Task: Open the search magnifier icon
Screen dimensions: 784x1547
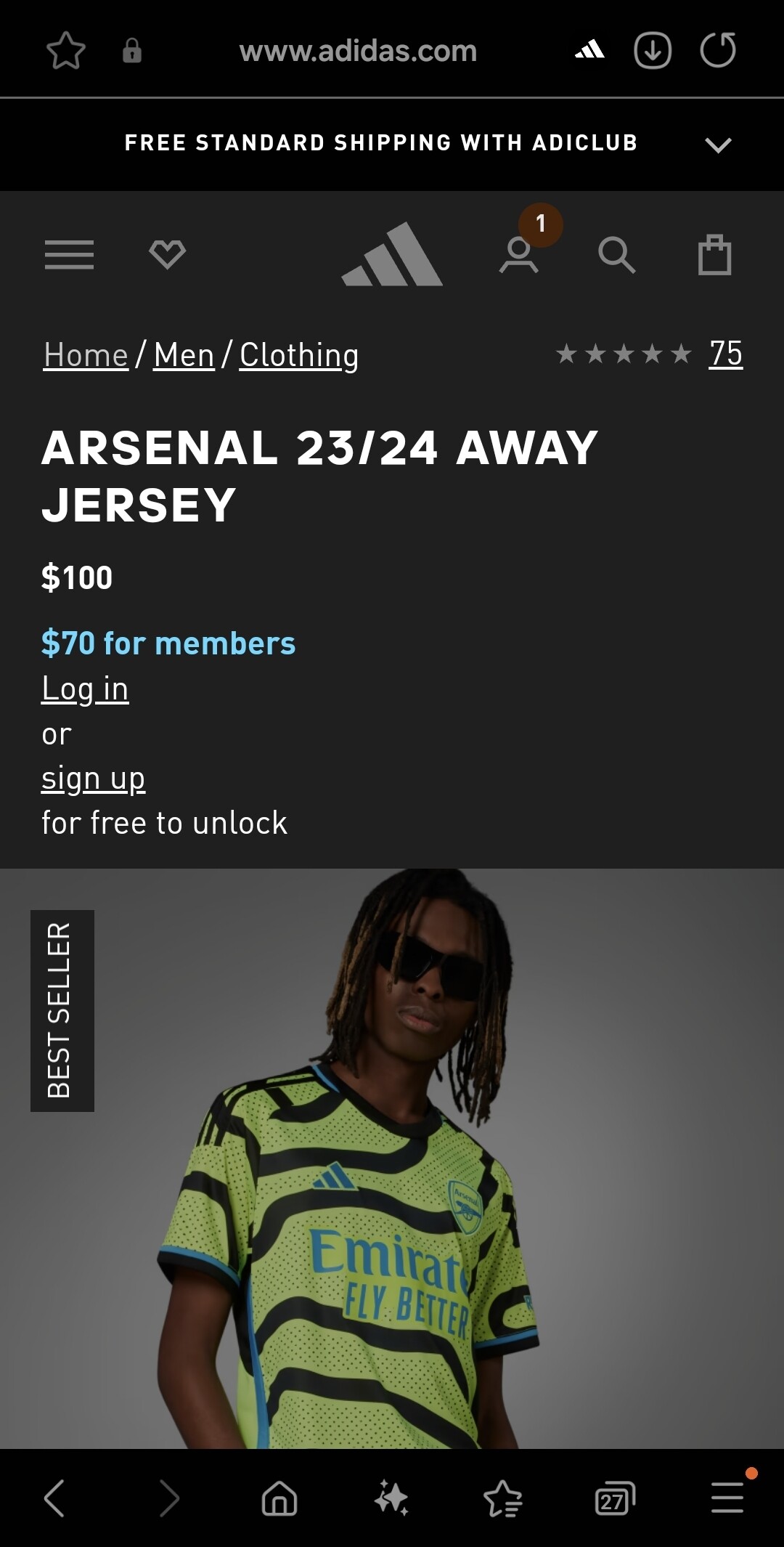Action: 617,255
